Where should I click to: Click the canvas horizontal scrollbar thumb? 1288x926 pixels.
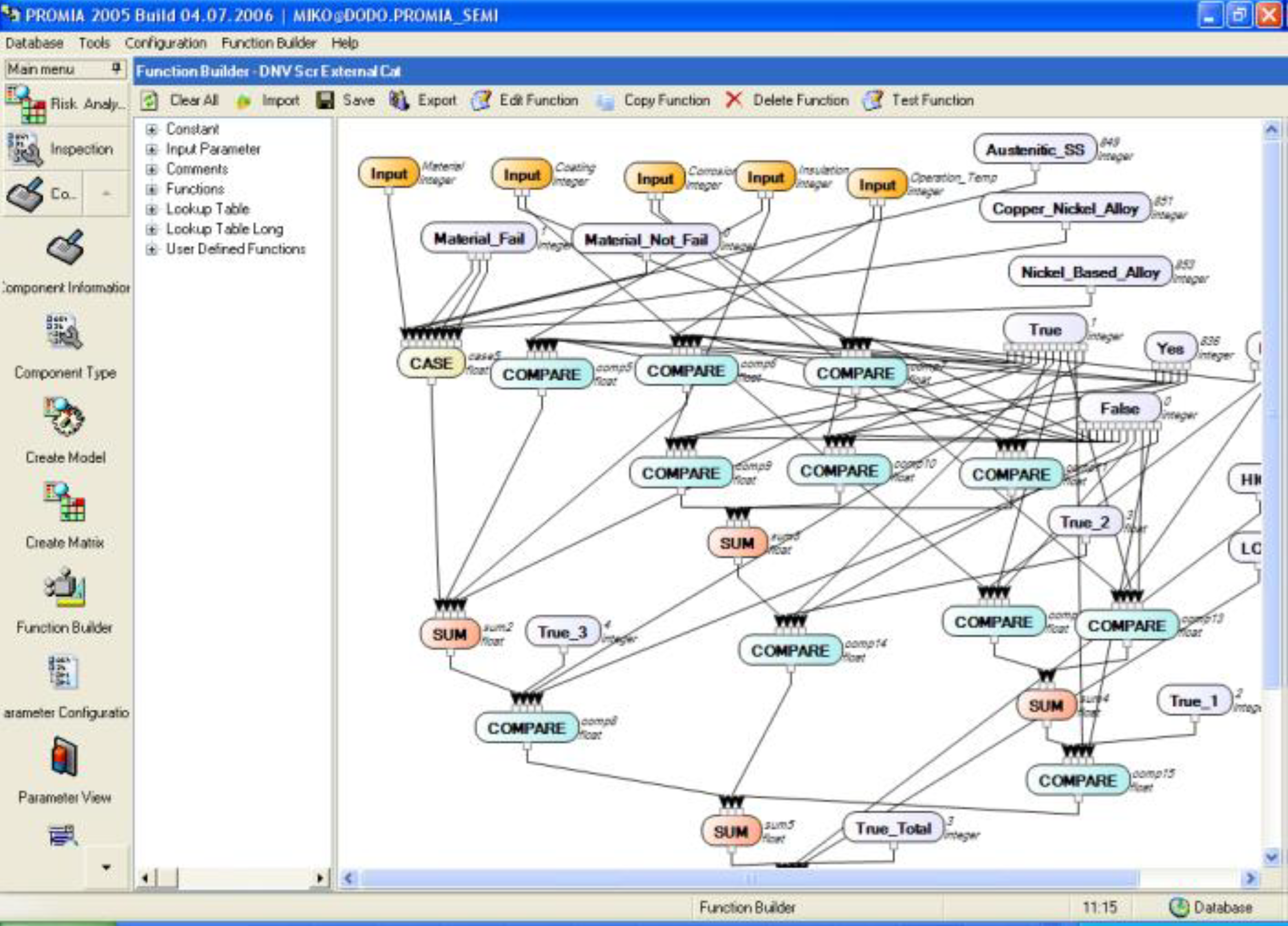(750, 879)
